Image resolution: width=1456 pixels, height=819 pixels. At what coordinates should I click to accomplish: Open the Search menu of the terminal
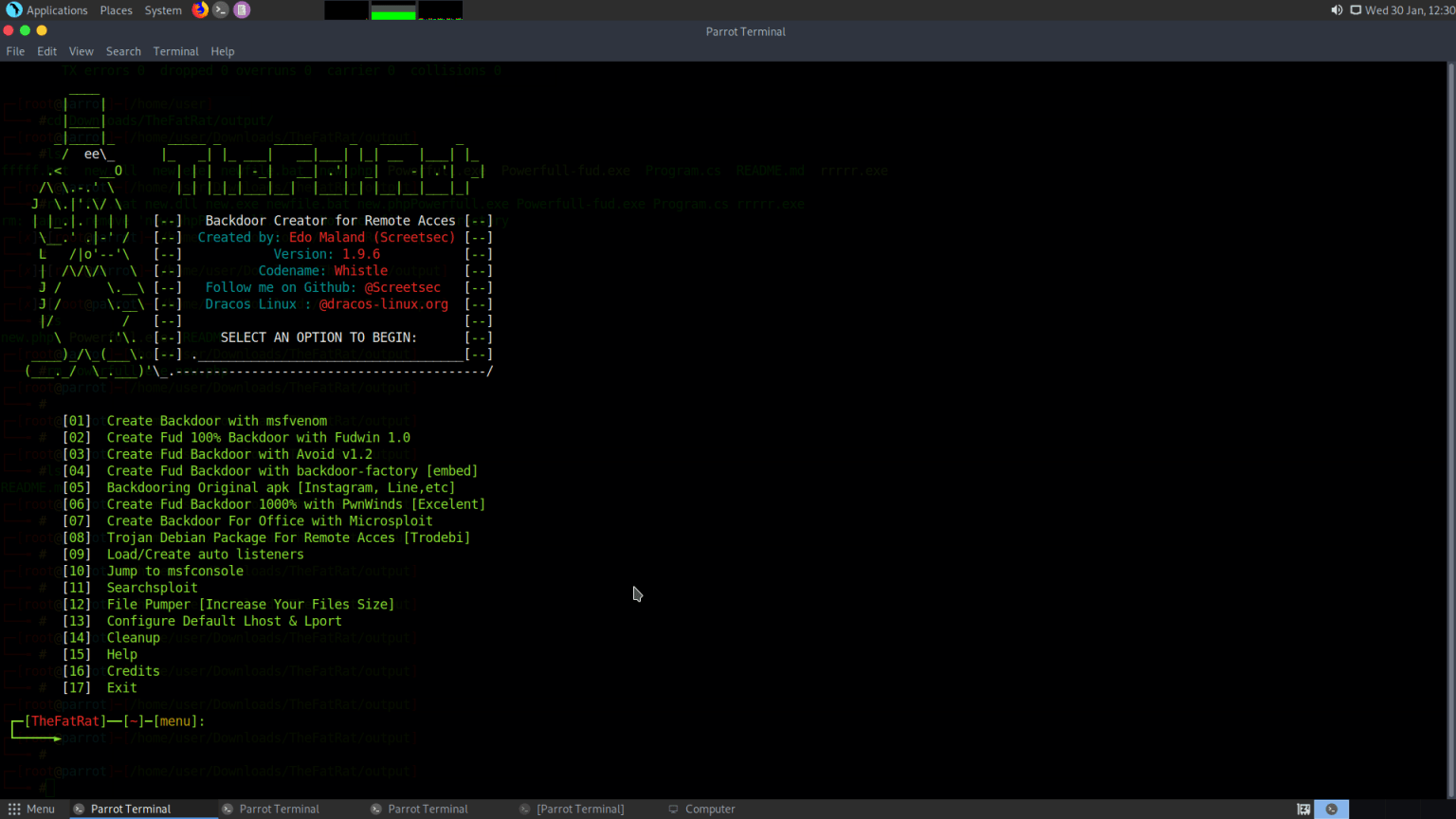(x=123, y=51)
